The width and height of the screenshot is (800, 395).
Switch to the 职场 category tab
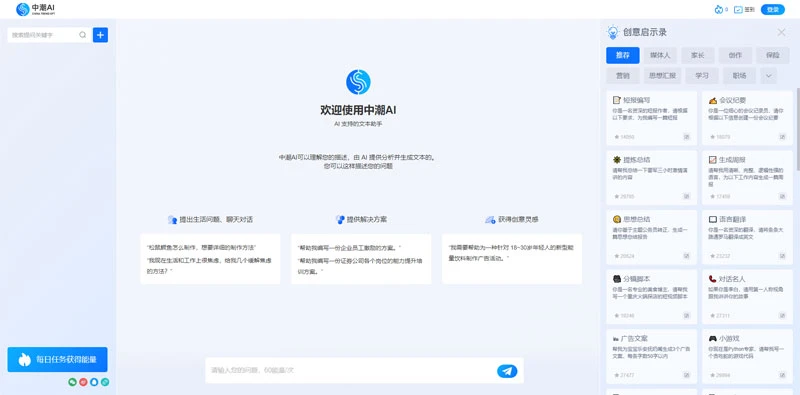click(740, 76)
